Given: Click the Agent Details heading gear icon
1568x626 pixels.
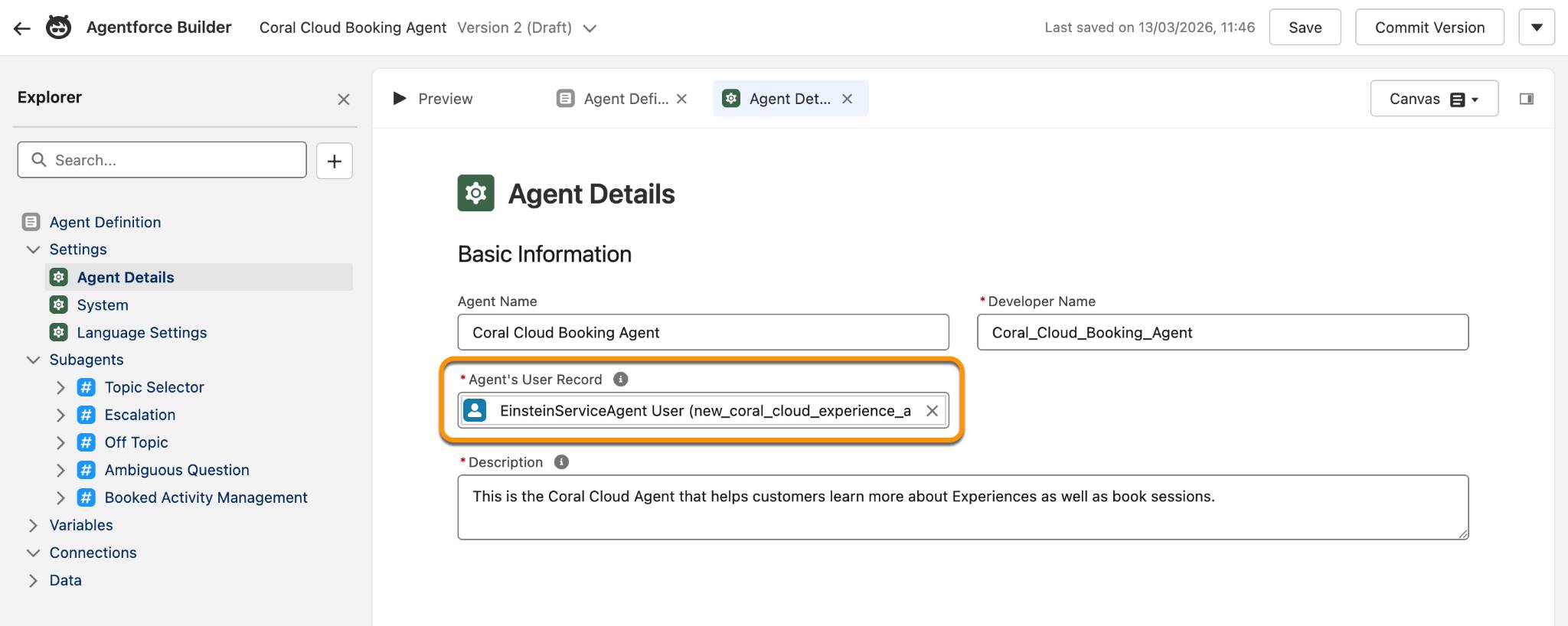Looking at the screenshot, I should (476, 193).
